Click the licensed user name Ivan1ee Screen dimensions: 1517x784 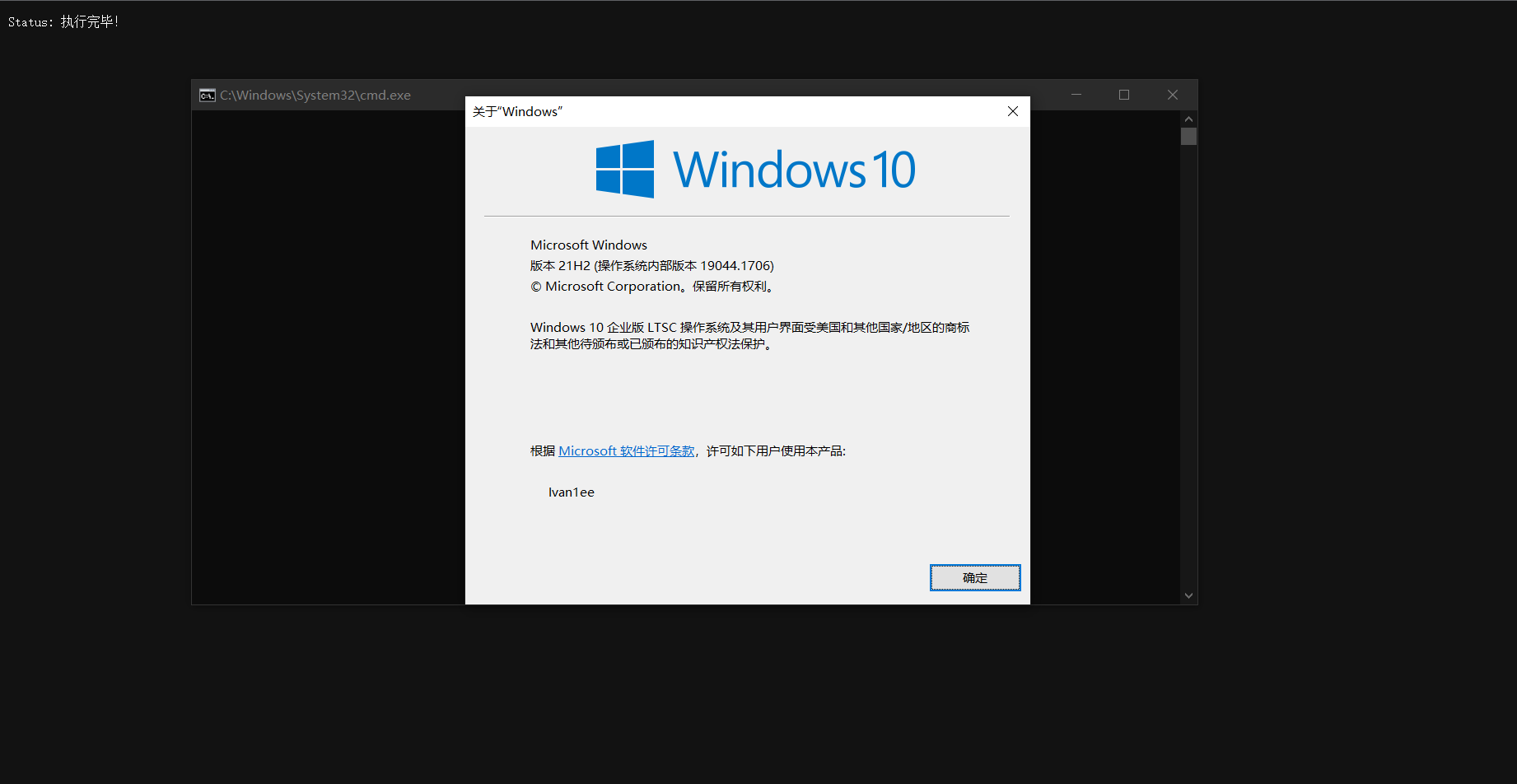pos(572,492)
